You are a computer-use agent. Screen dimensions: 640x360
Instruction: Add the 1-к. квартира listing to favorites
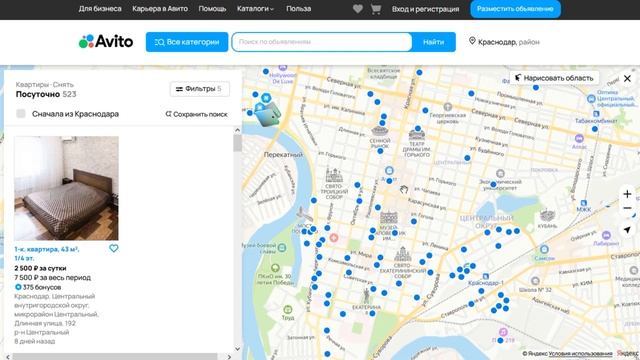113,248
